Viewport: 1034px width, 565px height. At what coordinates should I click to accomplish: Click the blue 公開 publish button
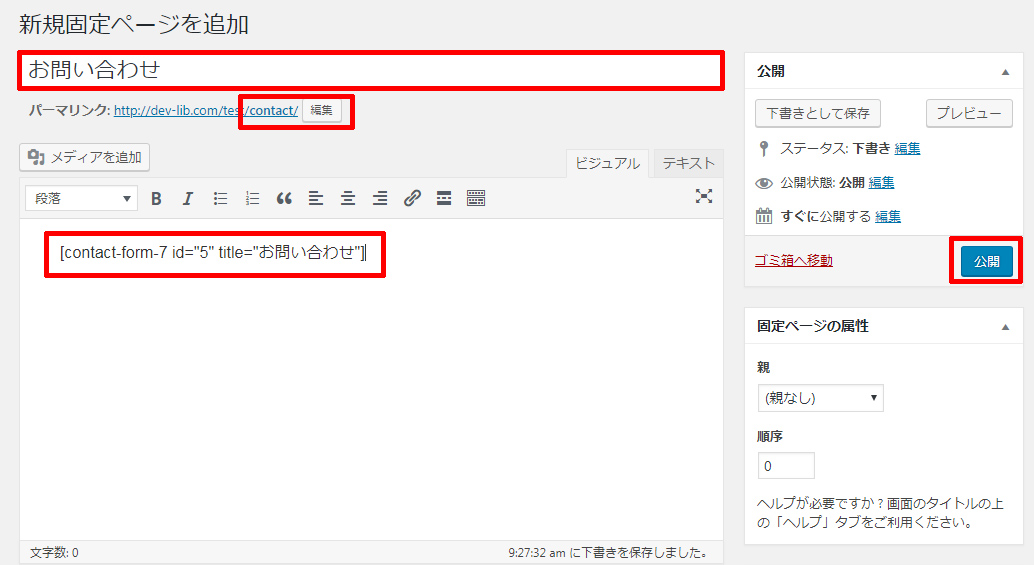(986, 261)
